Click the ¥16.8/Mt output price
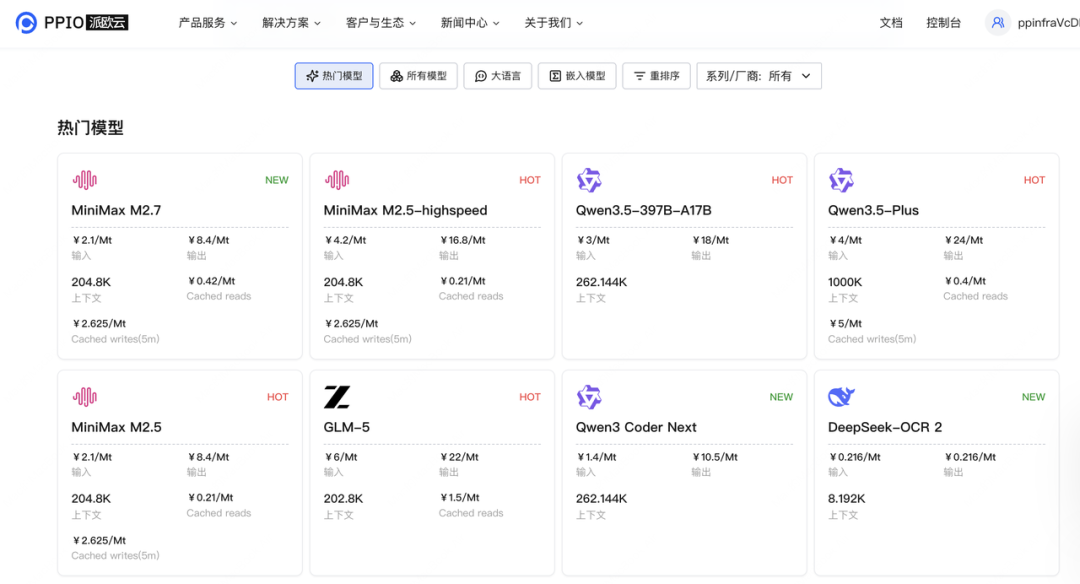Viewport: 1080px width, 584px height. pyautogui.click(x=463, y=240)
